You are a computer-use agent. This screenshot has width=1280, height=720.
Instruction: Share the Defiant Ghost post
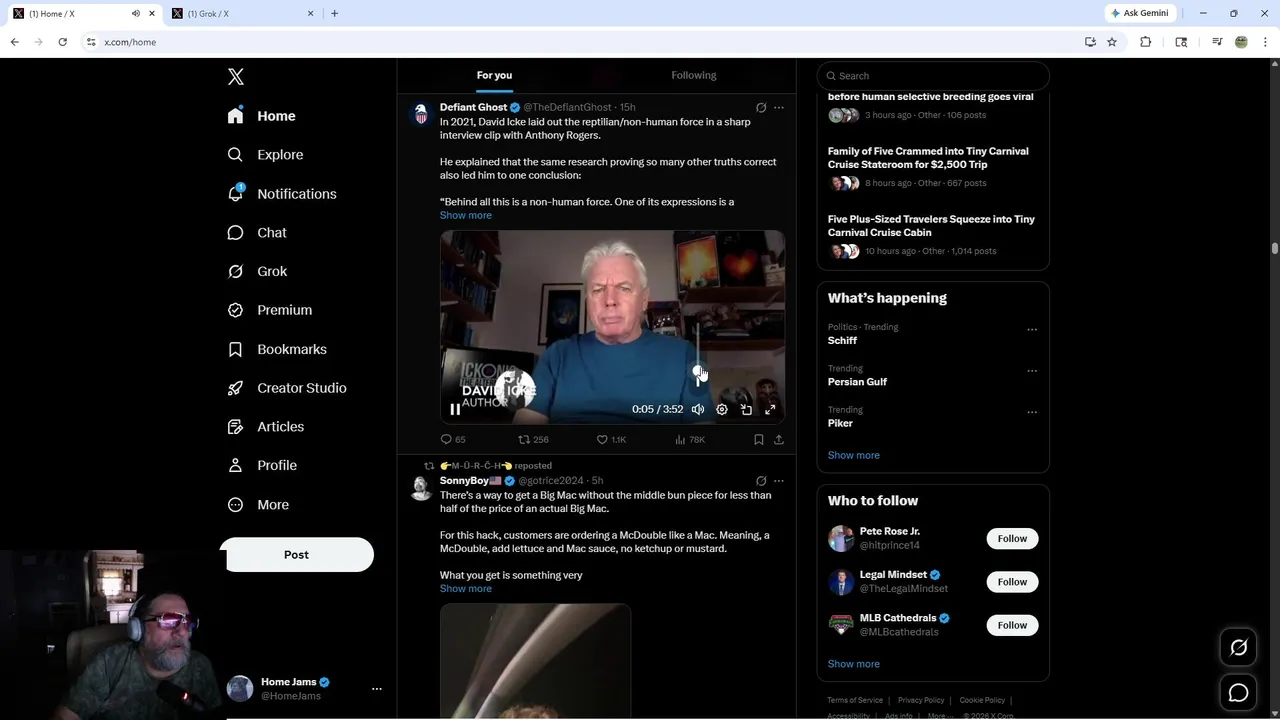(x=779, y=439)
